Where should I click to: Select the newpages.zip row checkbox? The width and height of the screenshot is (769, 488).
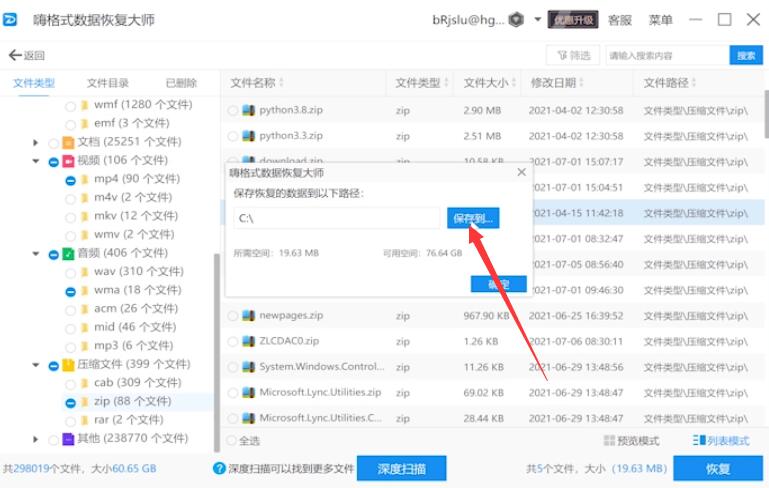pyautogui.click(x=233, y=316)
